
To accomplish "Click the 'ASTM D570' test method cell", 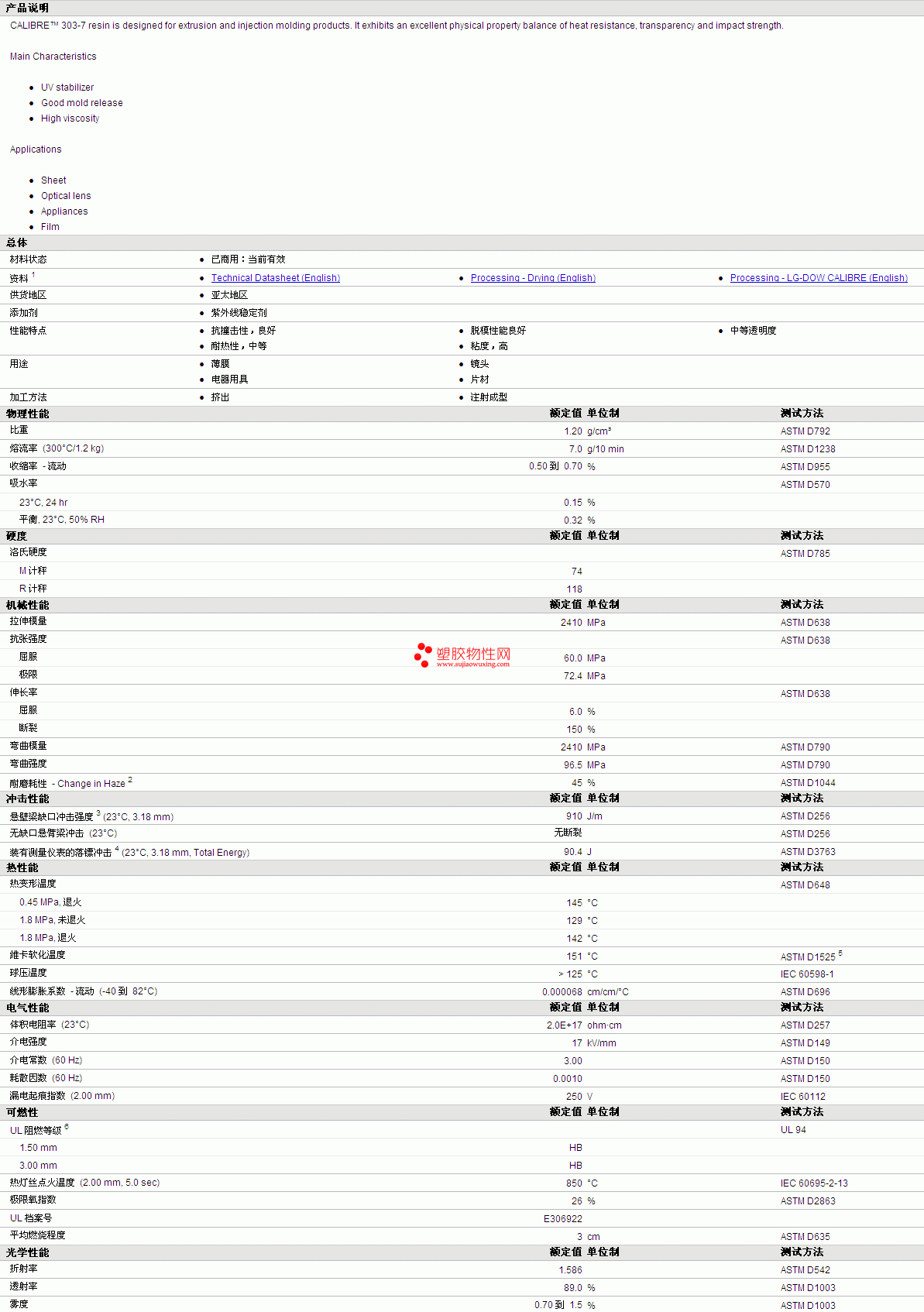I will point(805,485).
